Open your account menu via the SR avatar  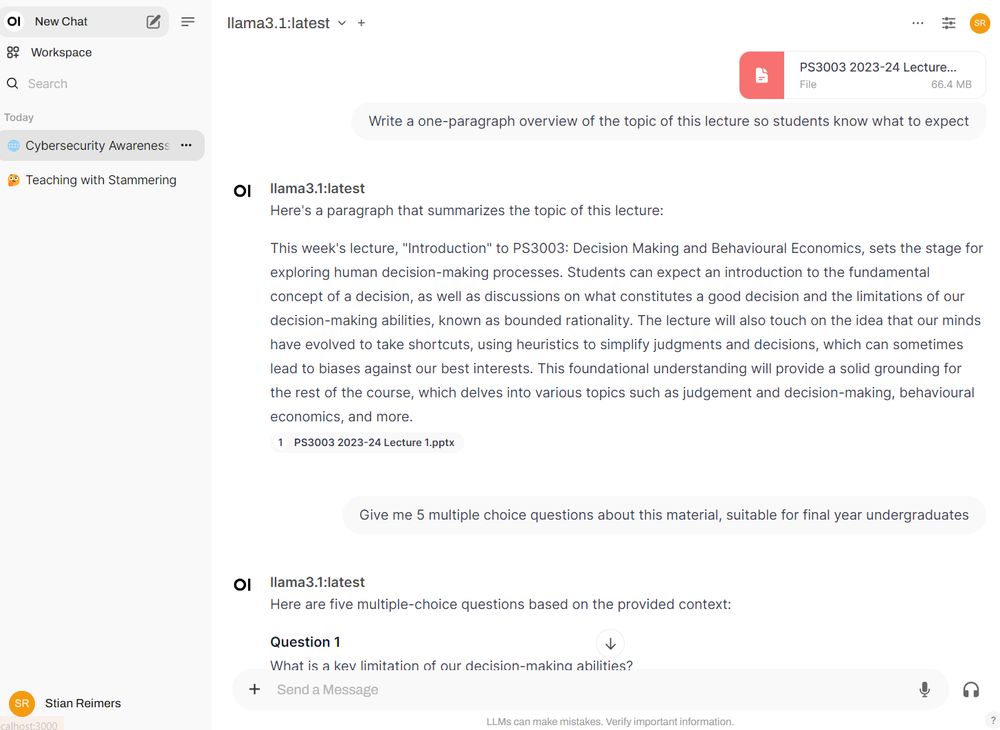coord(979,22)
